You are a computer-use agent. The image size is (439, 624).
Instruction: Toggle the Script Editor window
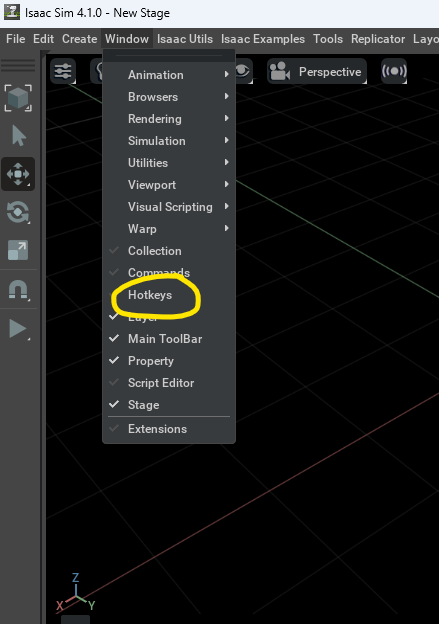(x=169, y=383)
